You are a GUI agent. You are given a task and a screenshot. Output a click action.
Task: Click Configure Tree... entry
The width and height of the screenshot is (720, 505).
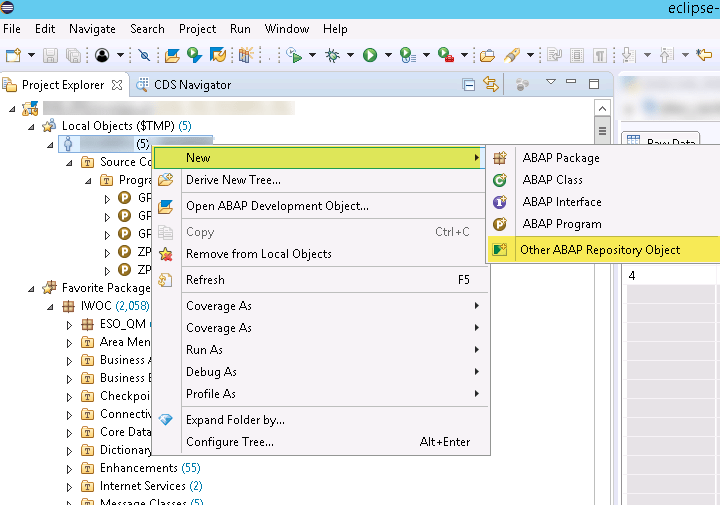pyautogui.click(x=321, y=442)
